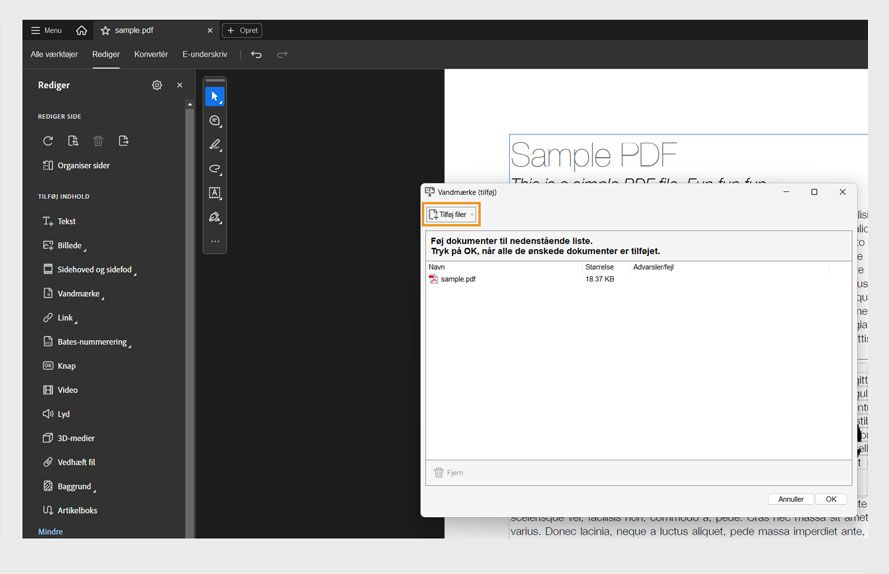Image resolution: width=889 pixels, height=574 pixels.
Task: Expand Sidehoved og sidefod options
Action: (x=89, y=269)
